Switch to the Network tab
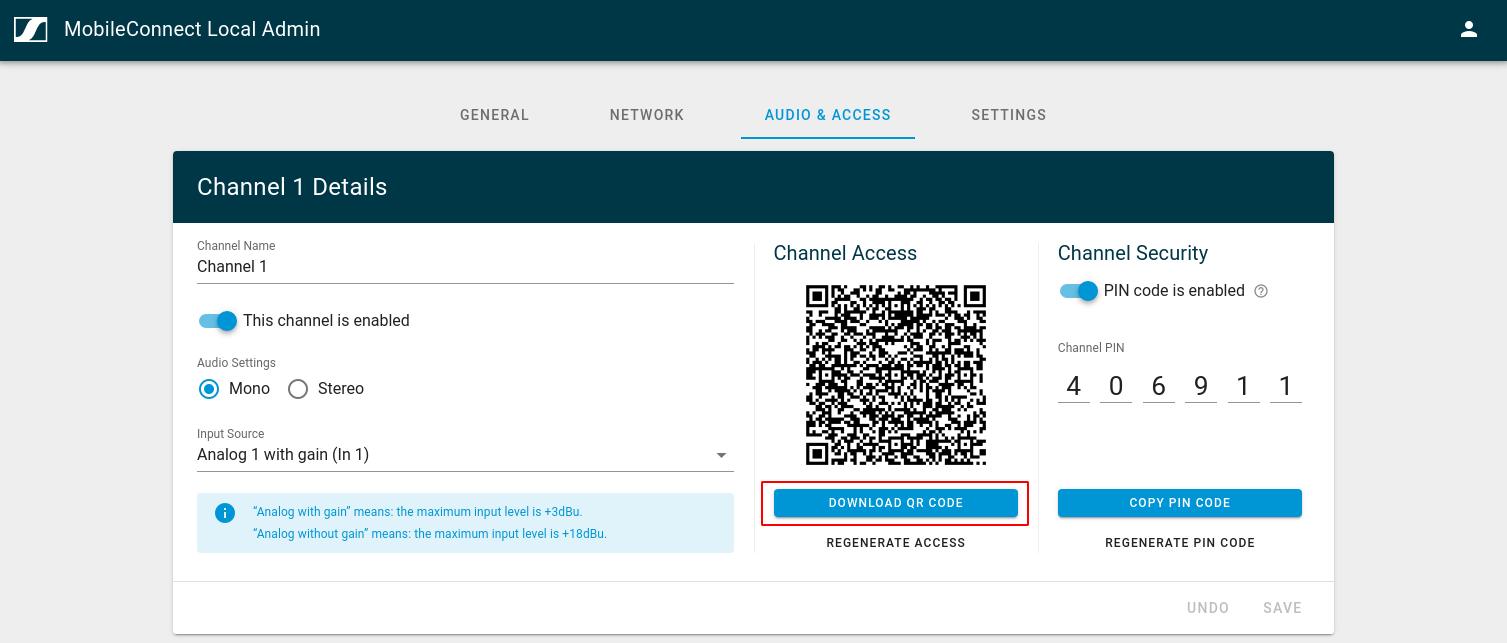Viewport: 1507px width, 643px height. (x=647, y=115)
